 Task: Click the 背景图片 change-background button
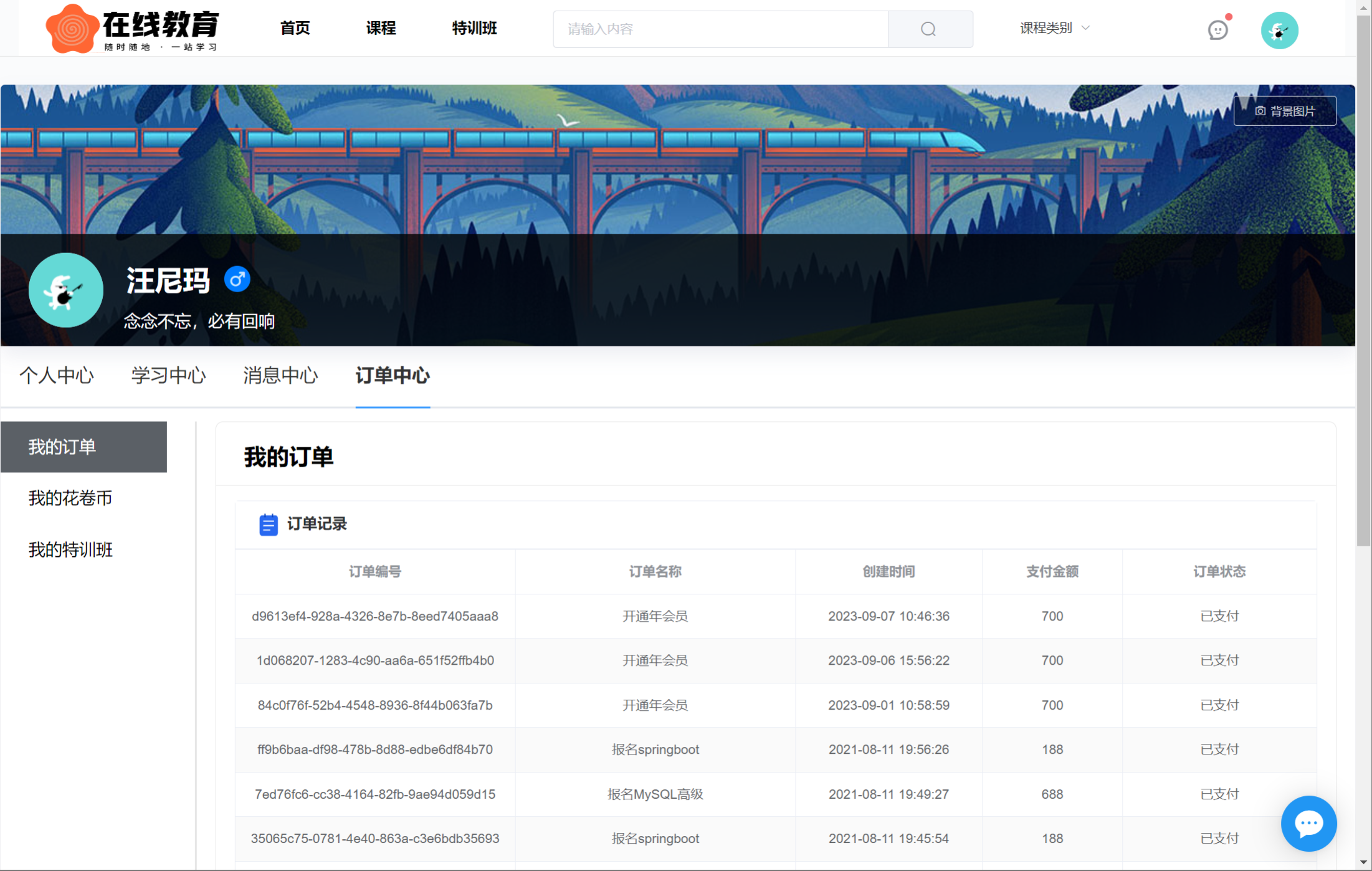1285,111
